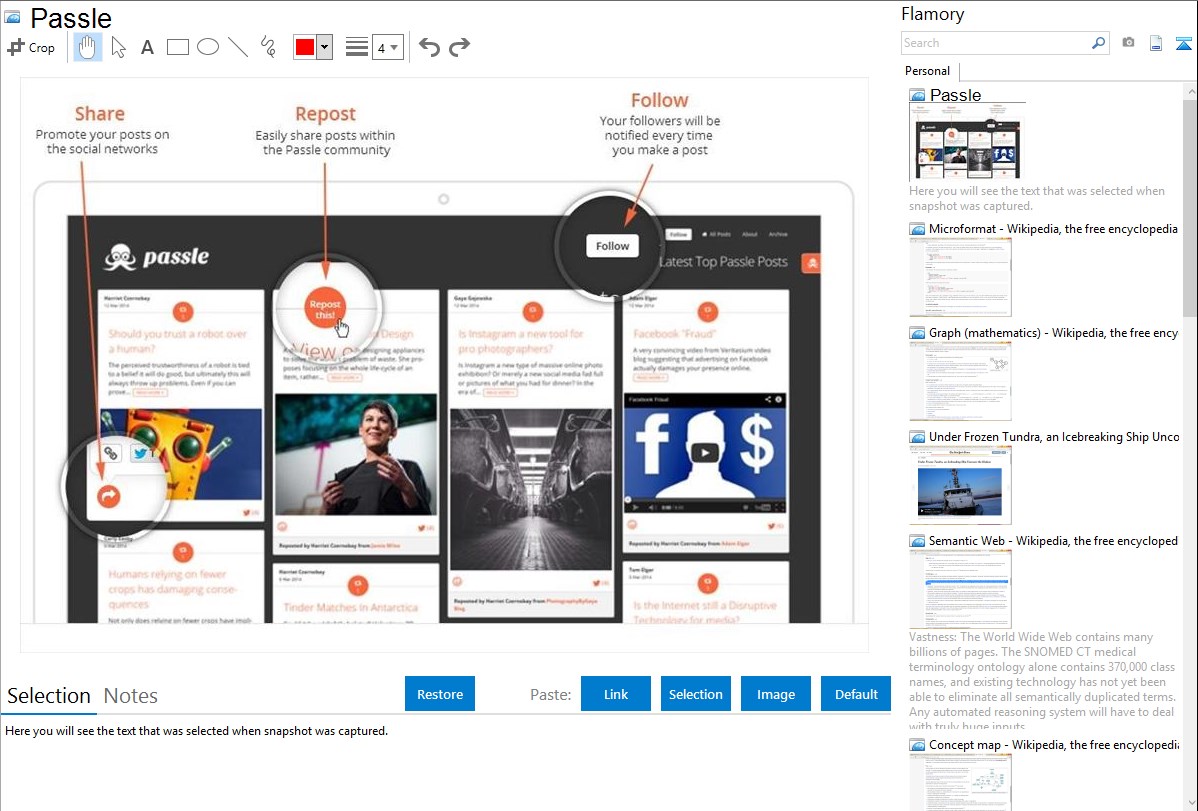Click the placeholder description under the Passle thumbnail
Screen dimensions: 1198x811
[x=1037, y=198]
